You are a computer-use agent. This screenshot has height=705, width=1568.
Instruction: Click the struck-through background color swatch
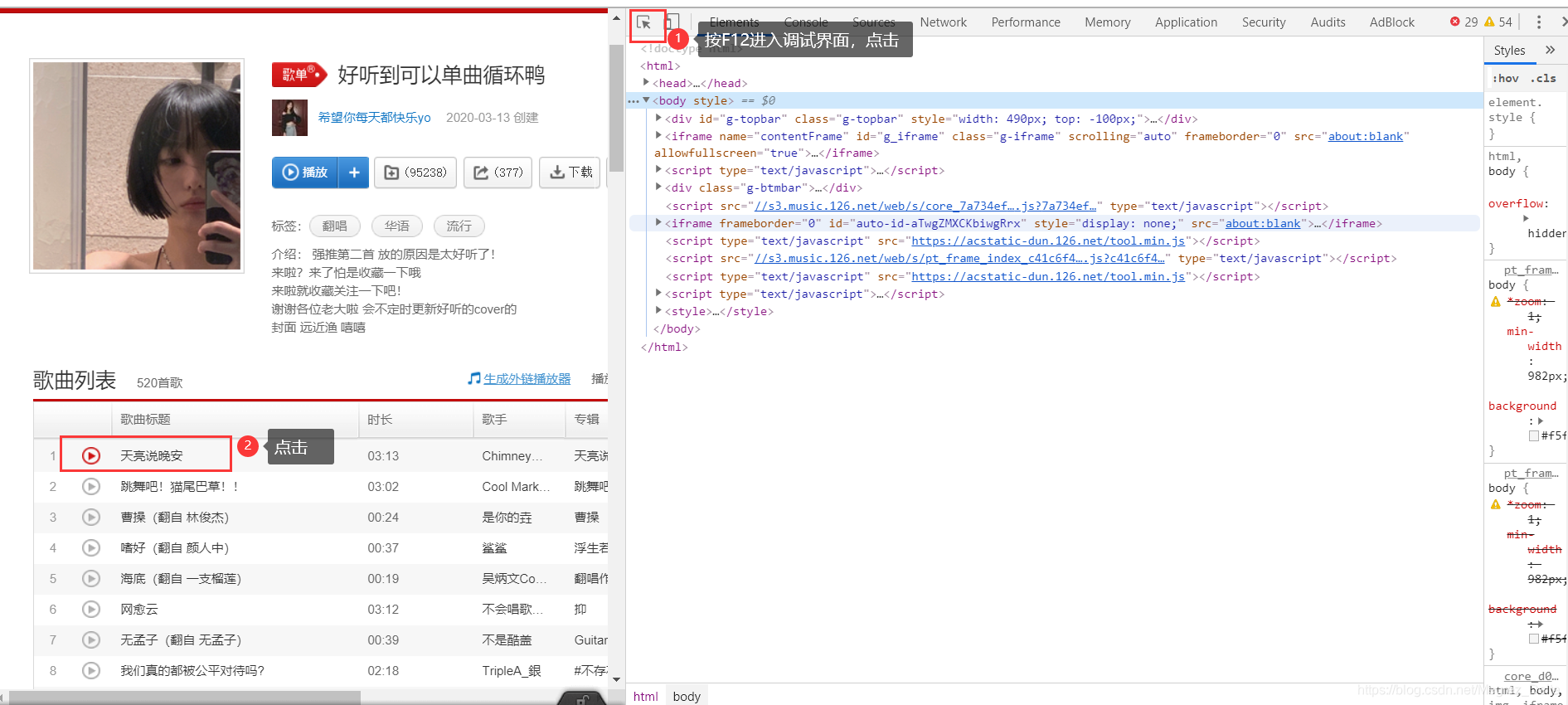point(1534,639)
